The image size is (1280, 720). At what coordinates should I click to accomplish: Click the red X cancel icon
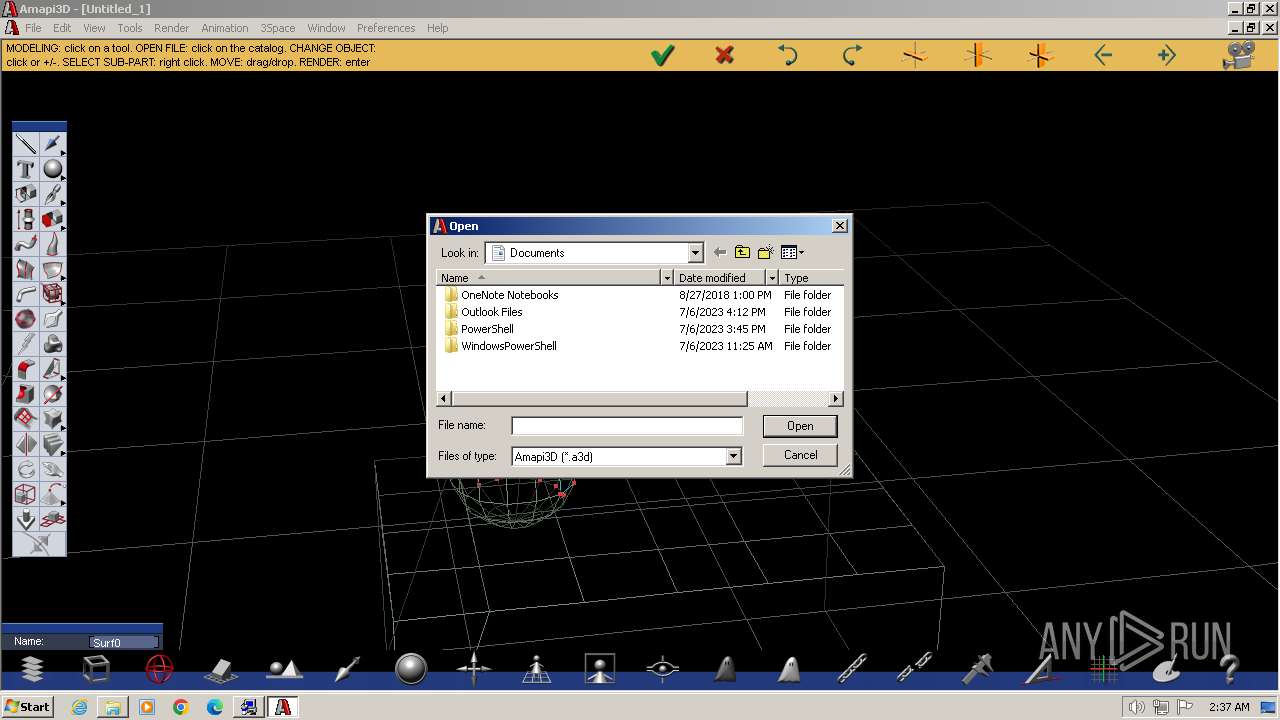point(725,55)
